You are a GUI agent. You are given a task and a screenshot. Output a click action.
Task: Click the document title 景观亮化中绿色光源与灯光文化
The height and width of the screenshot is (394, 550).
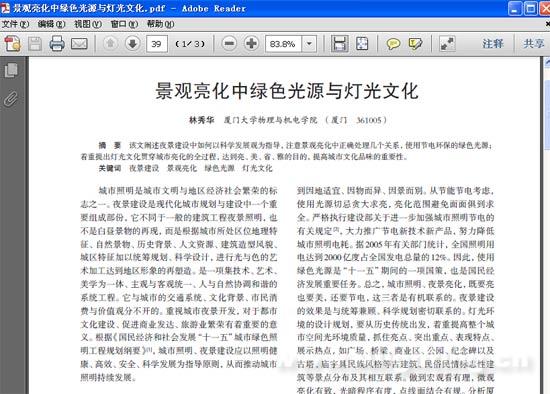coord(287,91)
